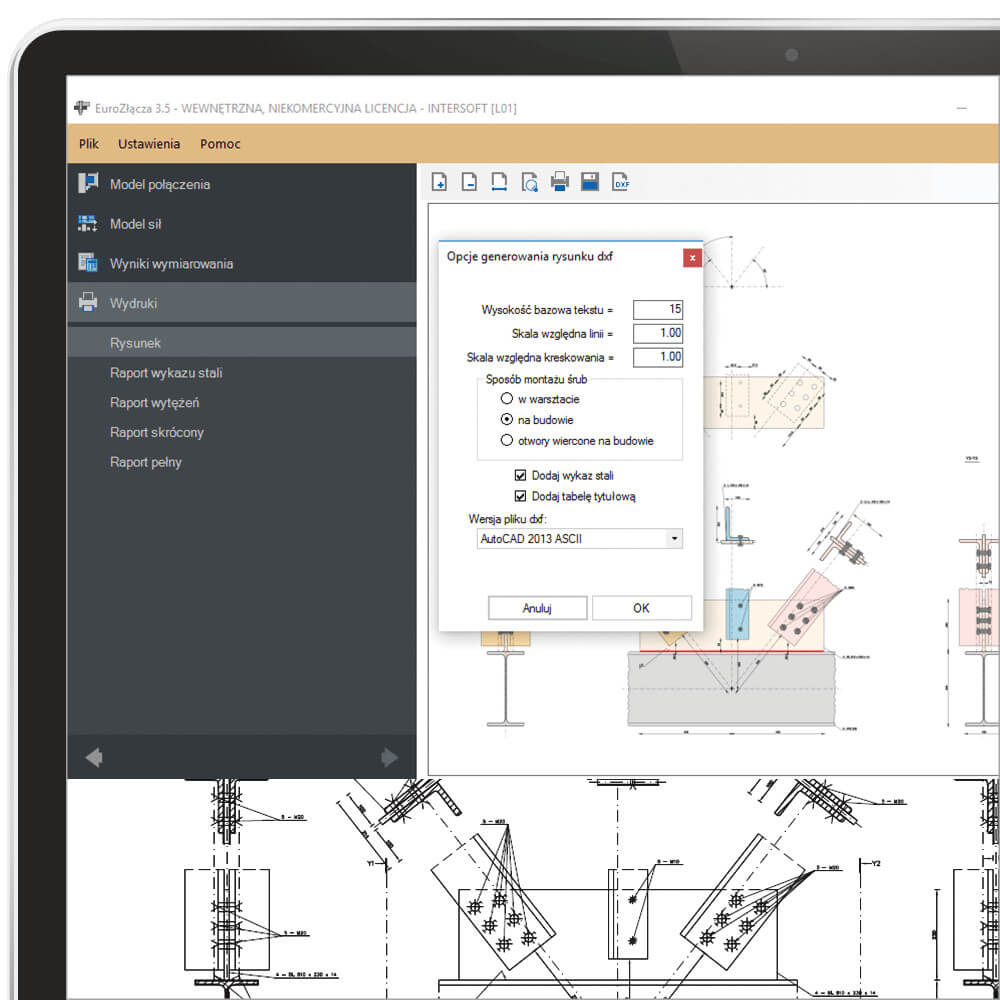Click the dialog title 'Opcje generowania rysunku dxf'

point(529,256)
